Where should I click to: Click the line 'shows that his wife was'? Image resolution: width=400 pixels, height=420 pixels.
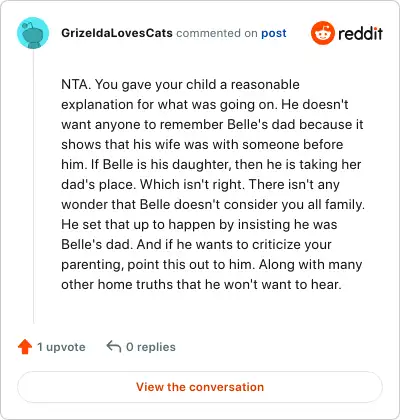pyautogui.click(x=202, y=144)
